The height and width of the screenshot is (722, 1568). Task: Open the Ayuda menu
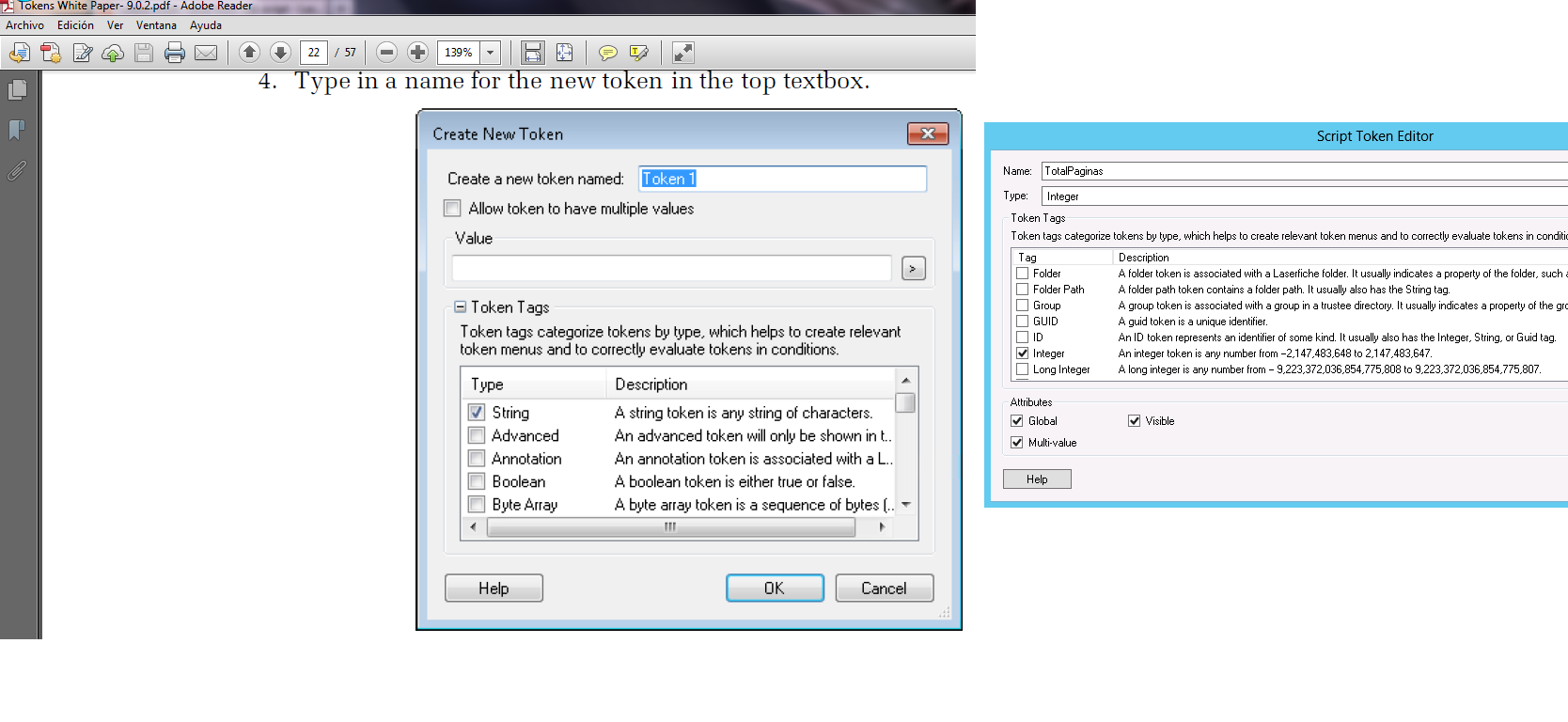[206, 25]
